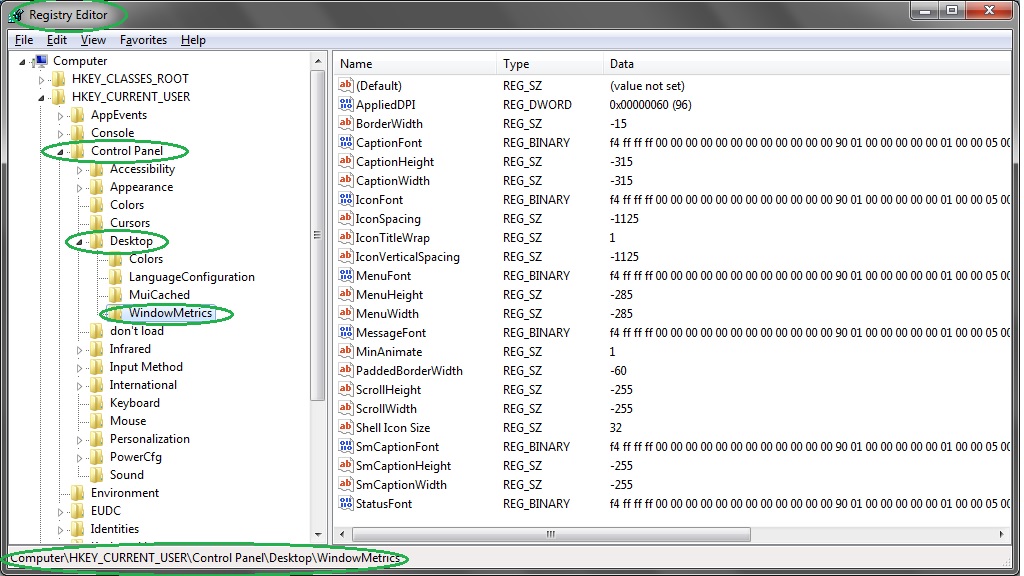Image resolution: width=1024 pixels, height=576 pixels.
Task: Click the IconFont binary value icon
Action: click(345, 199)
